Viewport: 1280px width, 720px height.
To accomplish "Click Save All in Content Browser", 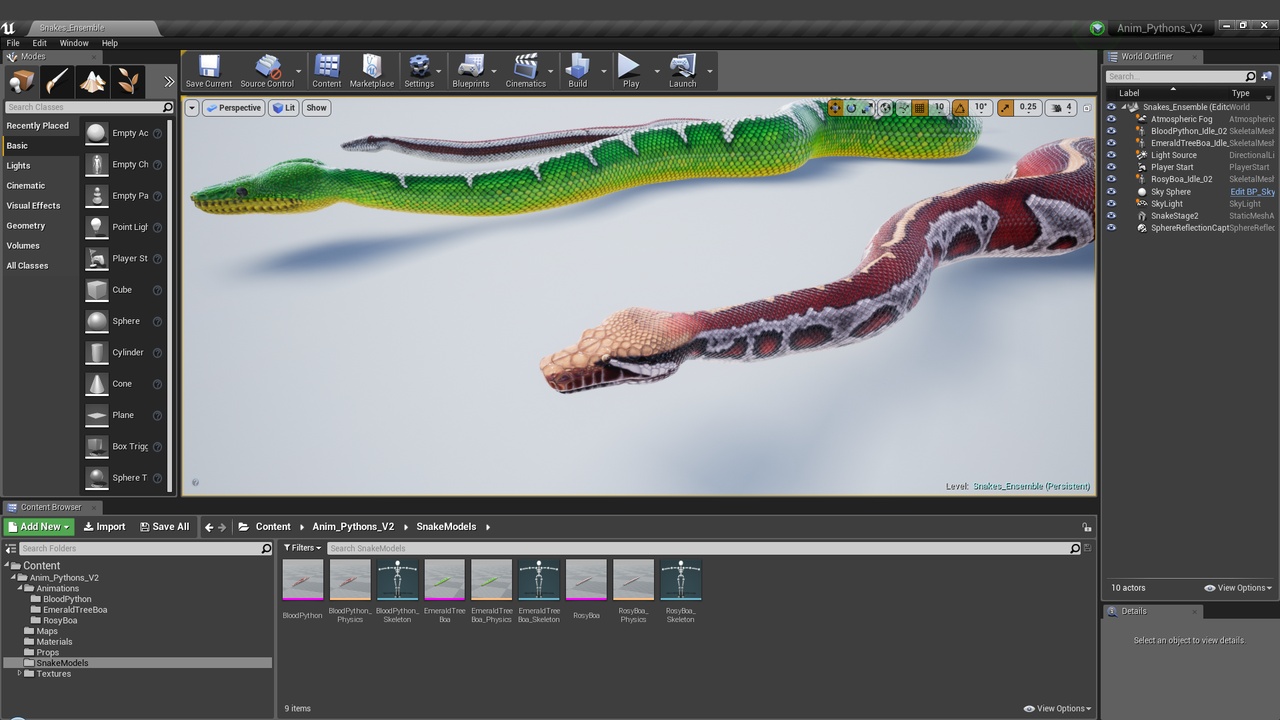I will click(165, 527).
